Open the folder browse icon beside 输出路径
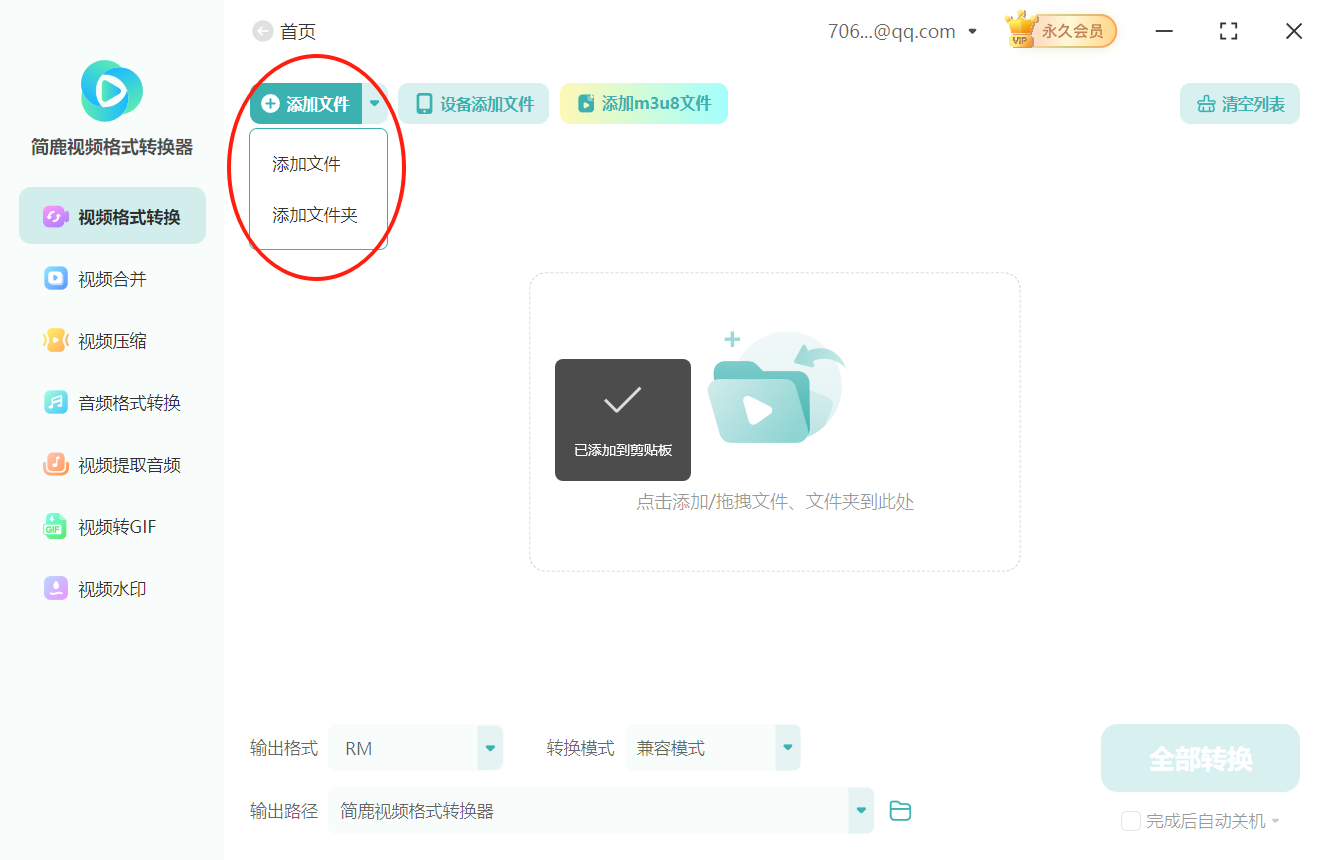The width and height of the screenshot is (1326, 860). [x=900, y=810]
